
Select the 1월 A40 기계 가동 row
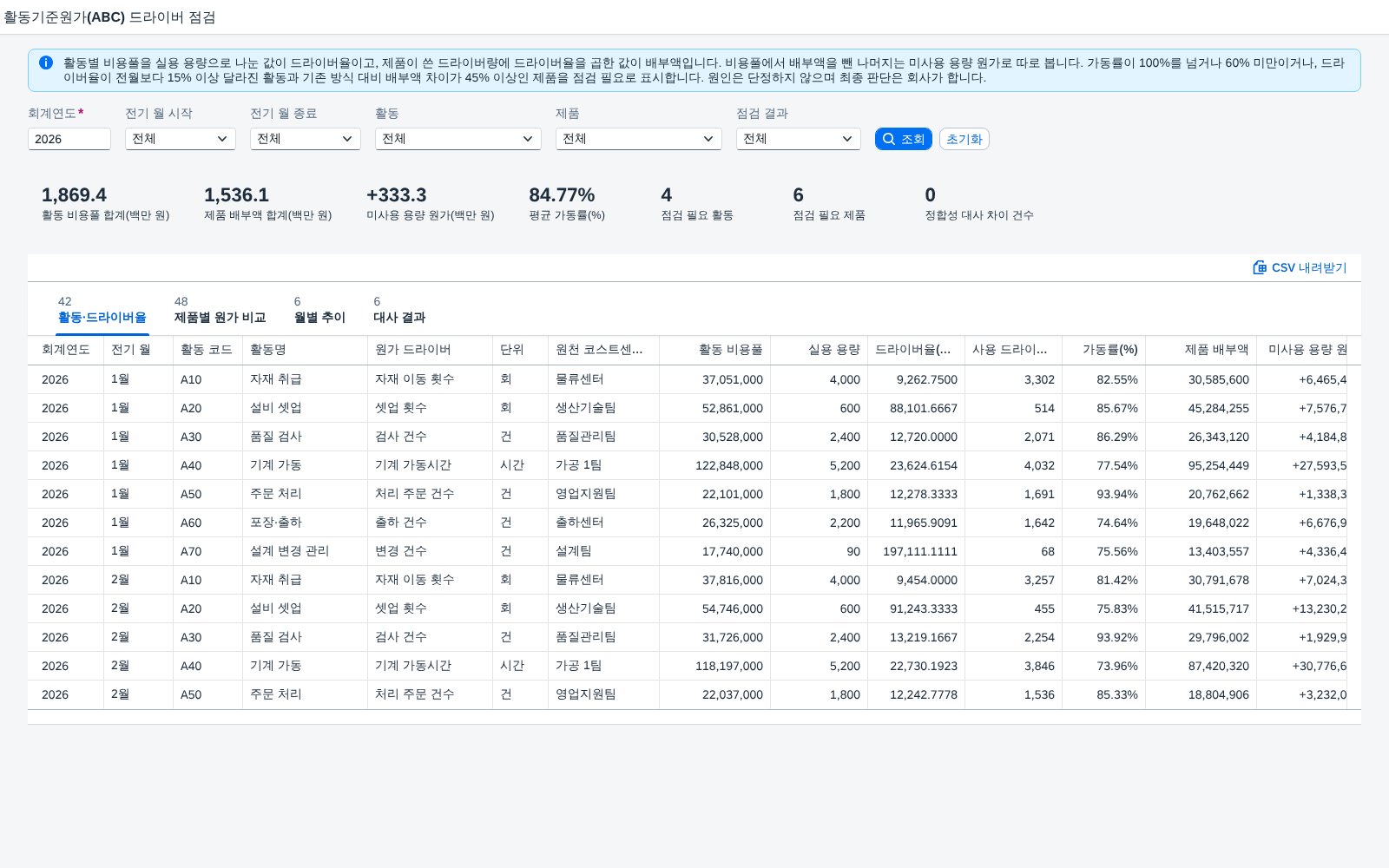click(x=694, y=465)
